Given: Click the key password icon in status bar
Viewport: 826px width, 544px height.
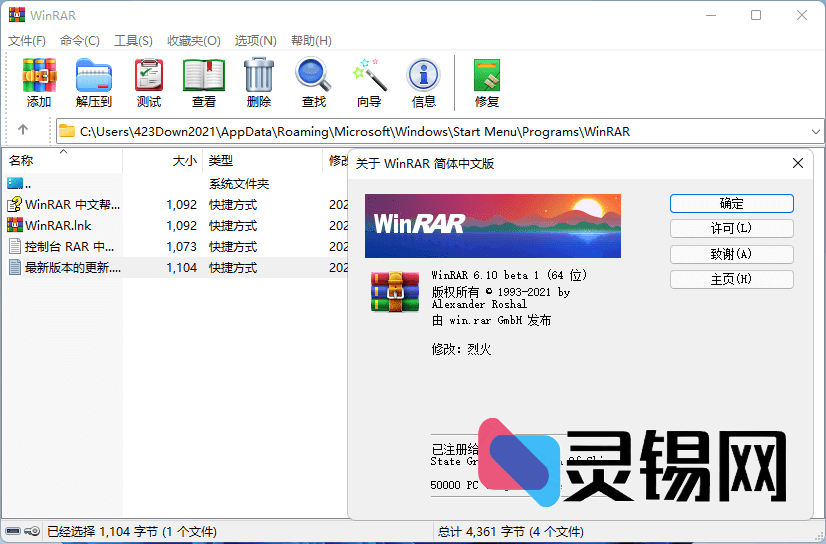Looking at the screenshot, I should (x=32, y=531).
